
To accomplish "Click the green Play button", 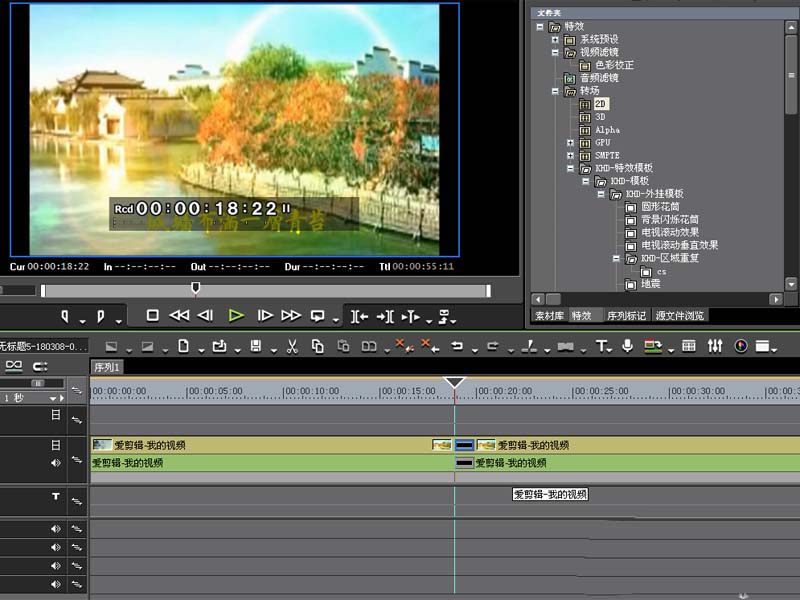I will (236, 316).
